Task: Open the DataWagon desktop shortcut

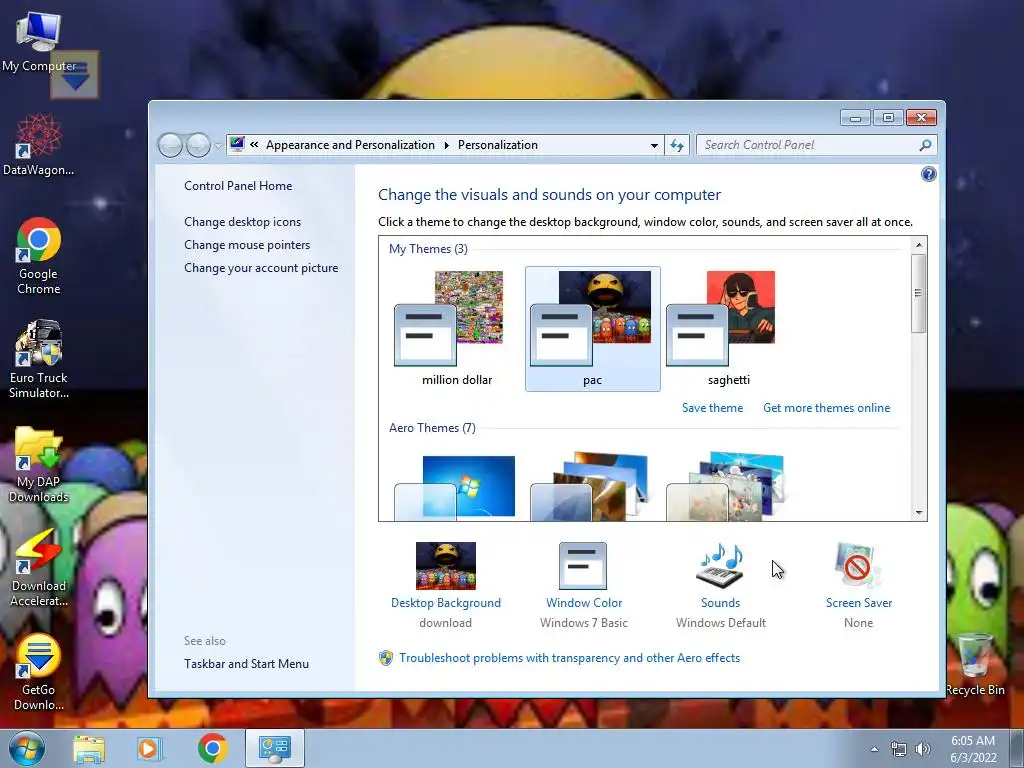Action: coord(39,144)
